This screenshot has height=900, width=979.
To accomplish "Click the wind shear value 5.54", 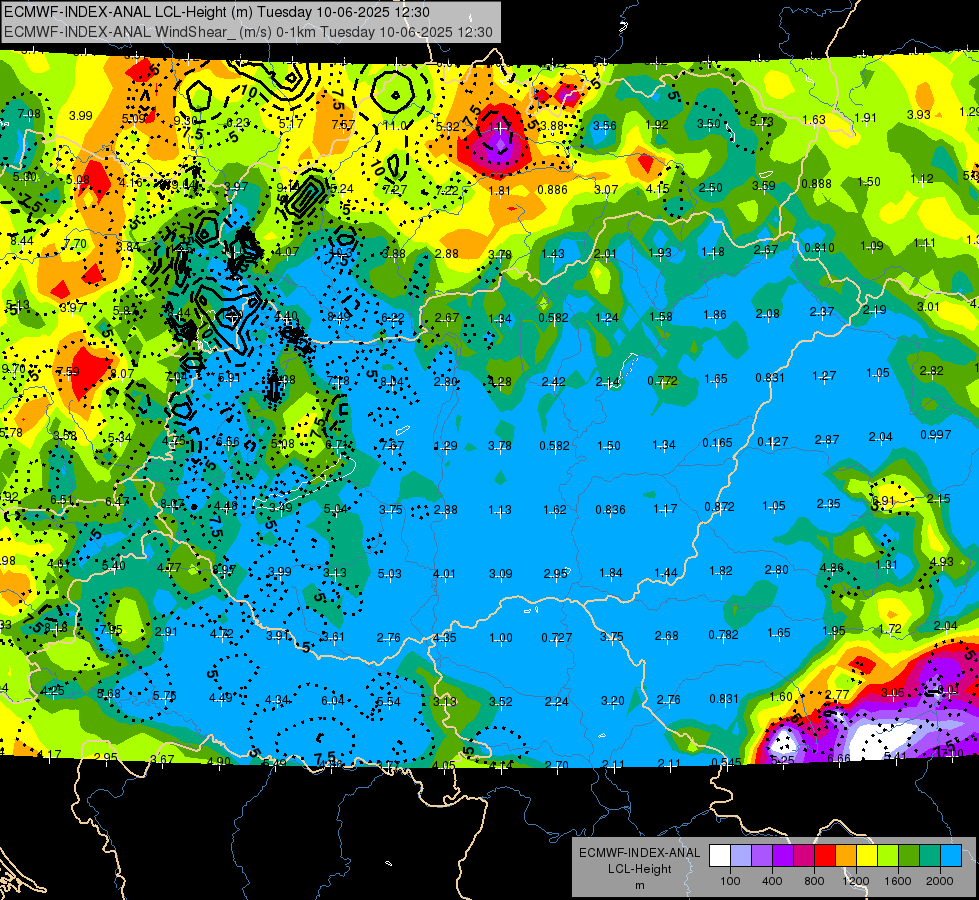I will [388, 701].
